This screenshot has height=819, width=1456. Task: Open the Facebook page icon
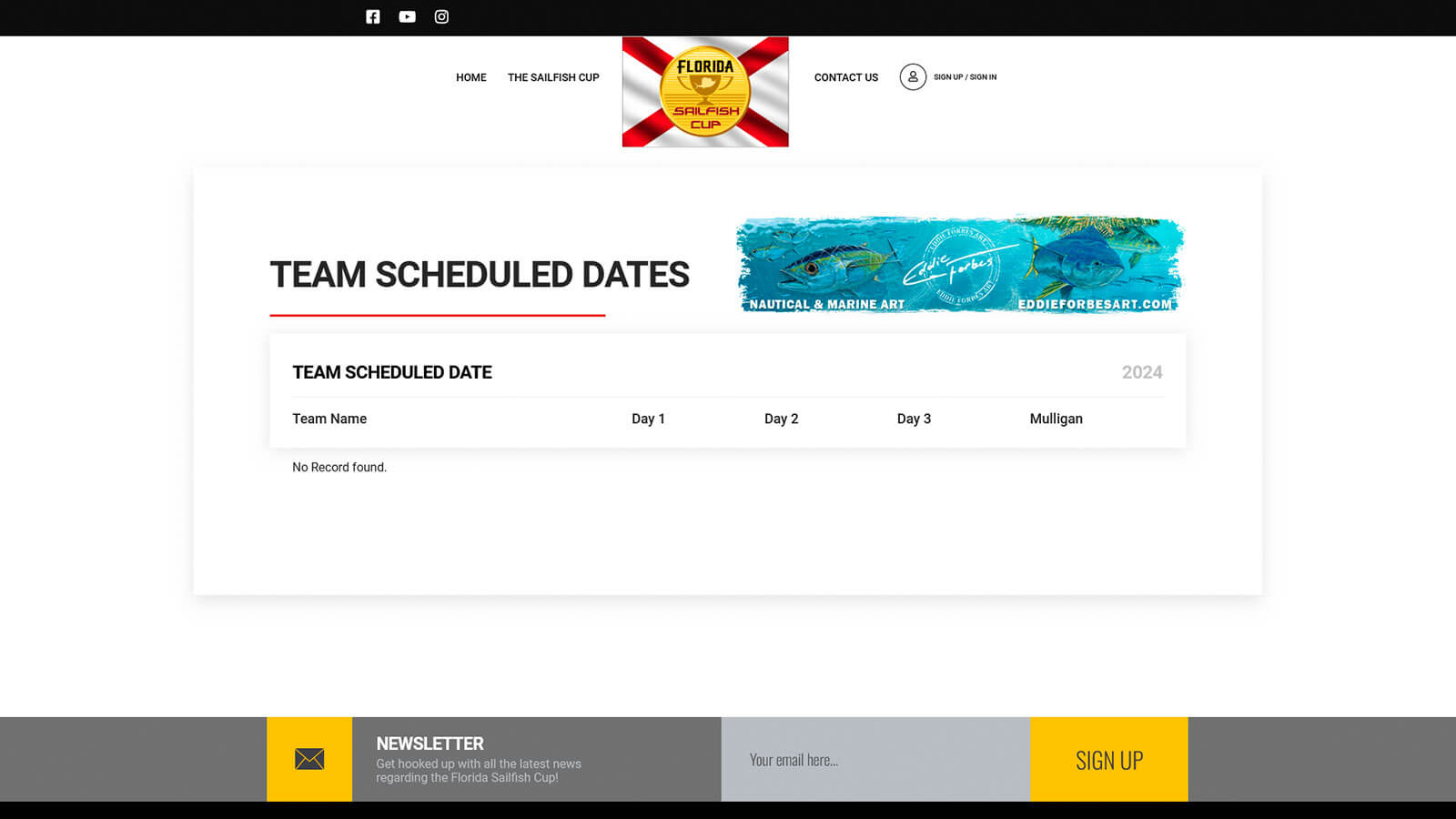(372, 16)
